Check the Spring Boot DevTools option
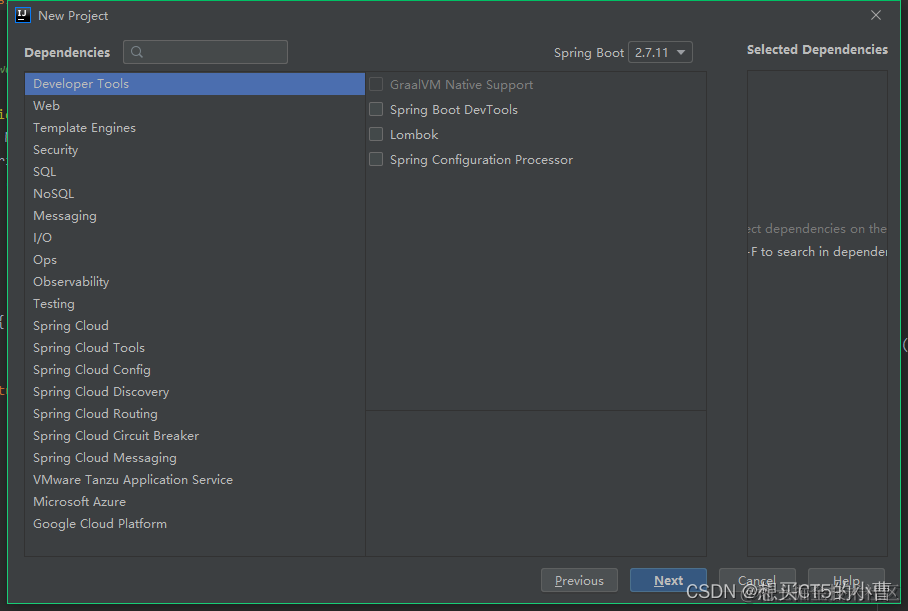This screenshot has width=908, height=611. click(376, 109)
